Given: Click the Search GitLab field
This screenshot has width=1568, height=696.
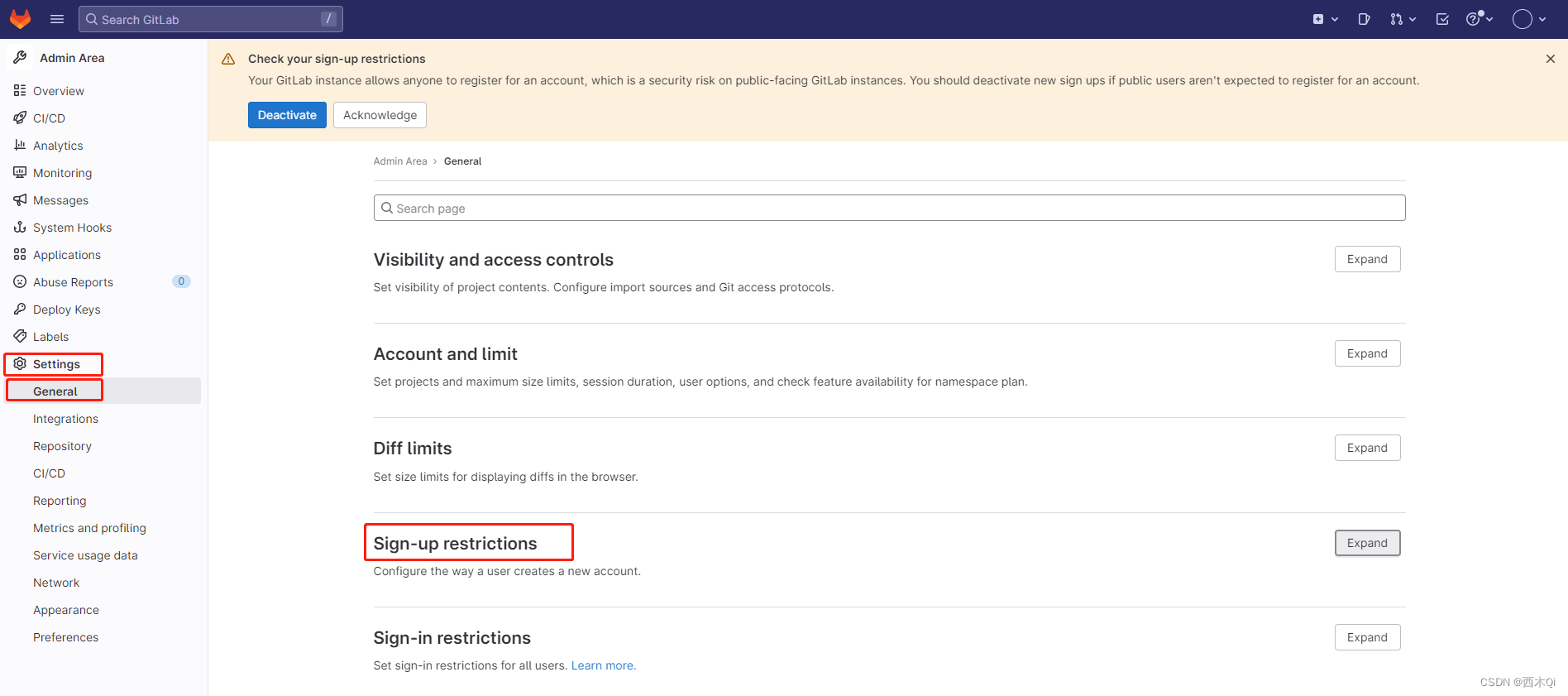Looking at the screenshot, I should pyautogui.click(x=211, y=19).
